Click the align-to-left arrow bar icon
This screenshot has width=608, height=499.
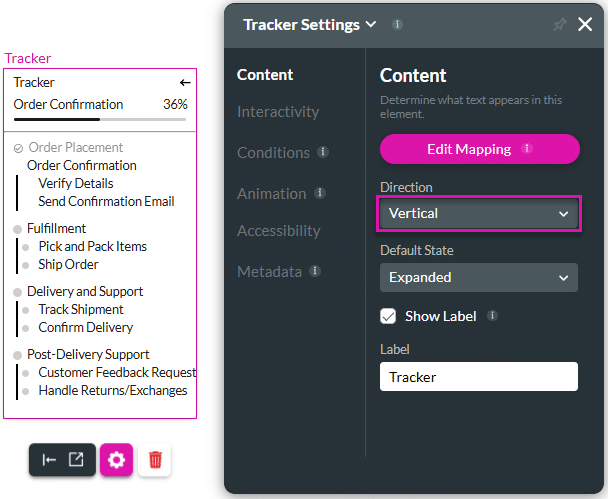pos(49,460)
